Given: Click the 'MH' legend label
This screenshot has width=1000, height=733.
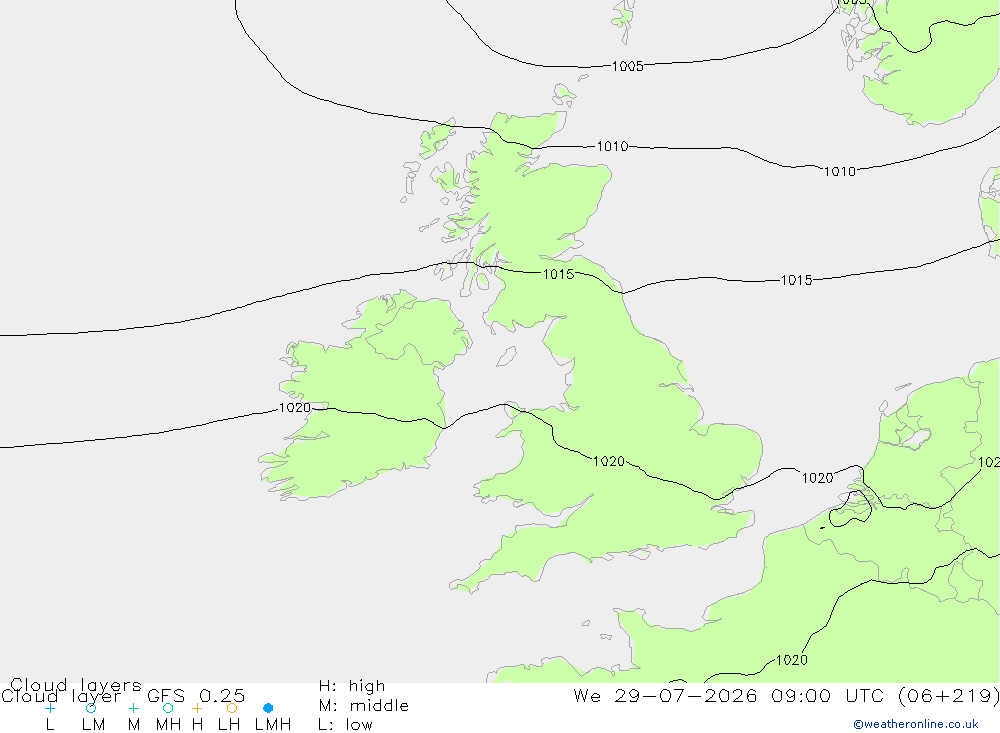Looking at the screenshot, I should [168, 725].
